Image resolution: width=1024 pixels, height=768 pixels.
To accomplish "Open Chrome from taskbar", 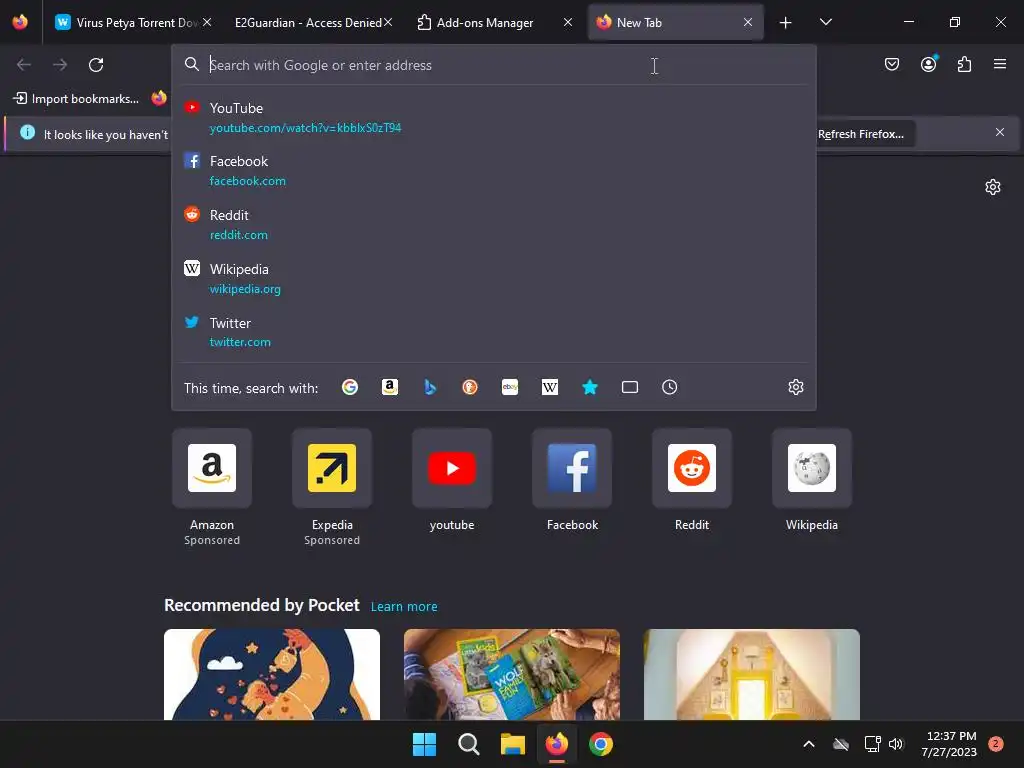I will [x=601, y=744].
